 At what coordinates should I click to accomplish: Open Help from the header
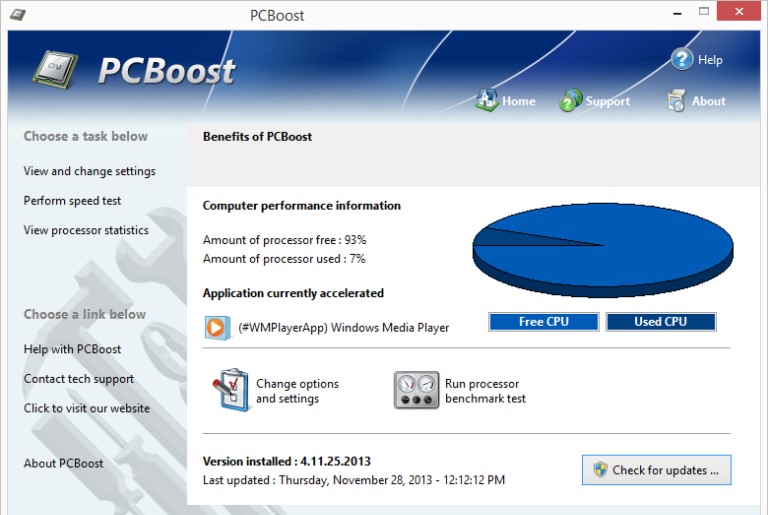pyautogui.click(x=710, y=60)
